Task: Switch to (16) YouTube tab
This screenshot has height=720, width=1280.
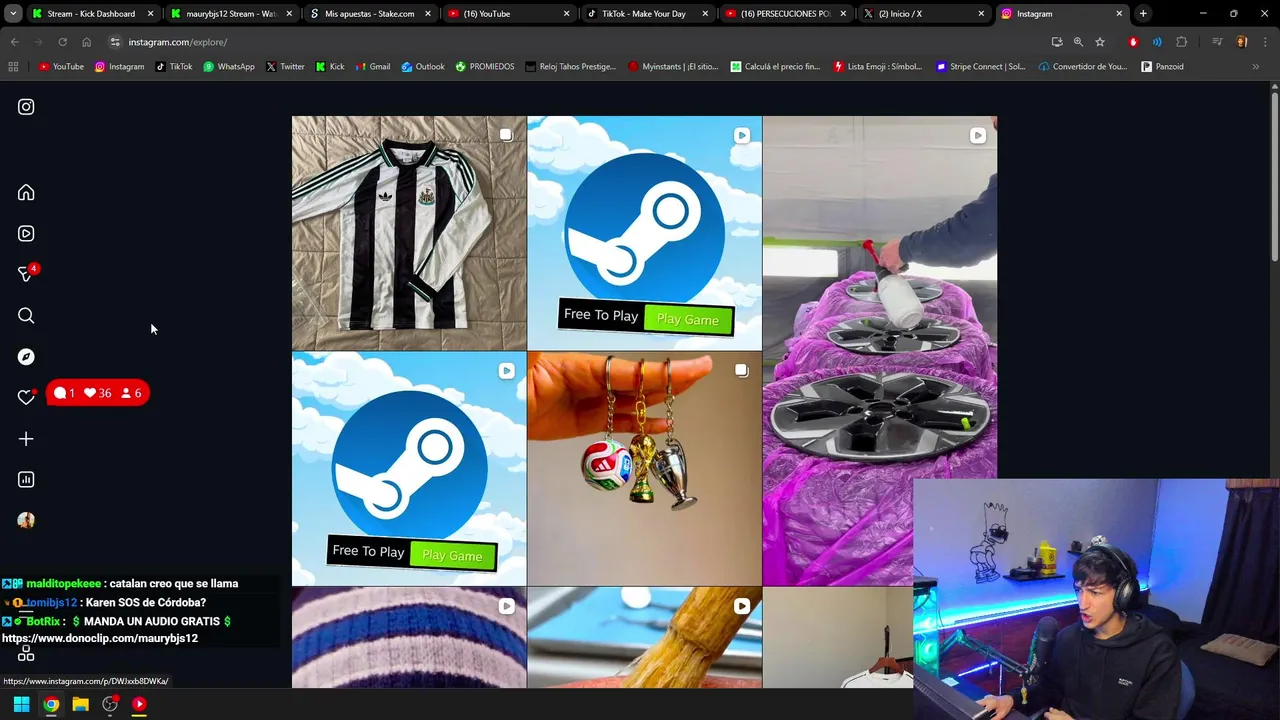Action: (508, 14)
